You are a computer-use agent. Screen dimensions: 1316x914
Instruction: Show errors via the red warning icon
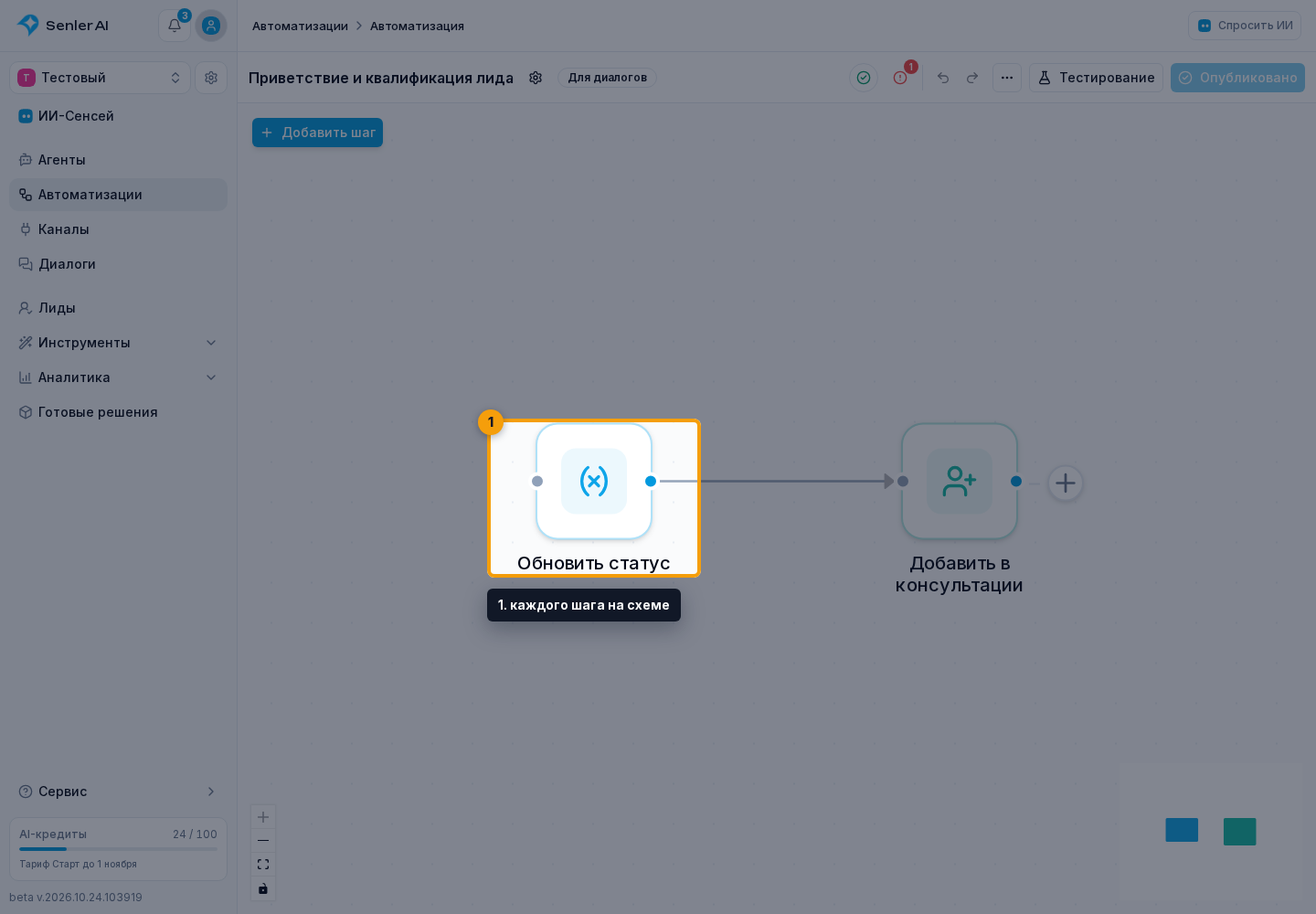[900, 78]
